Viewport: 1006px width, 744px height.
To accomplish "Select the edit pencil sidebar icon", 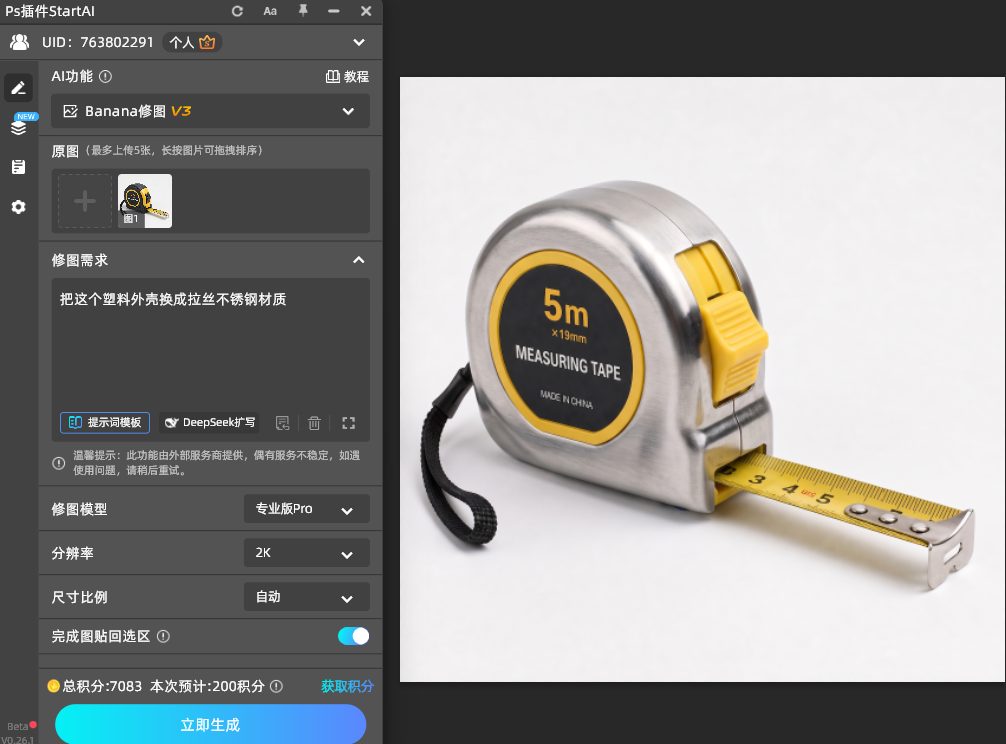I will click(19, 88).
